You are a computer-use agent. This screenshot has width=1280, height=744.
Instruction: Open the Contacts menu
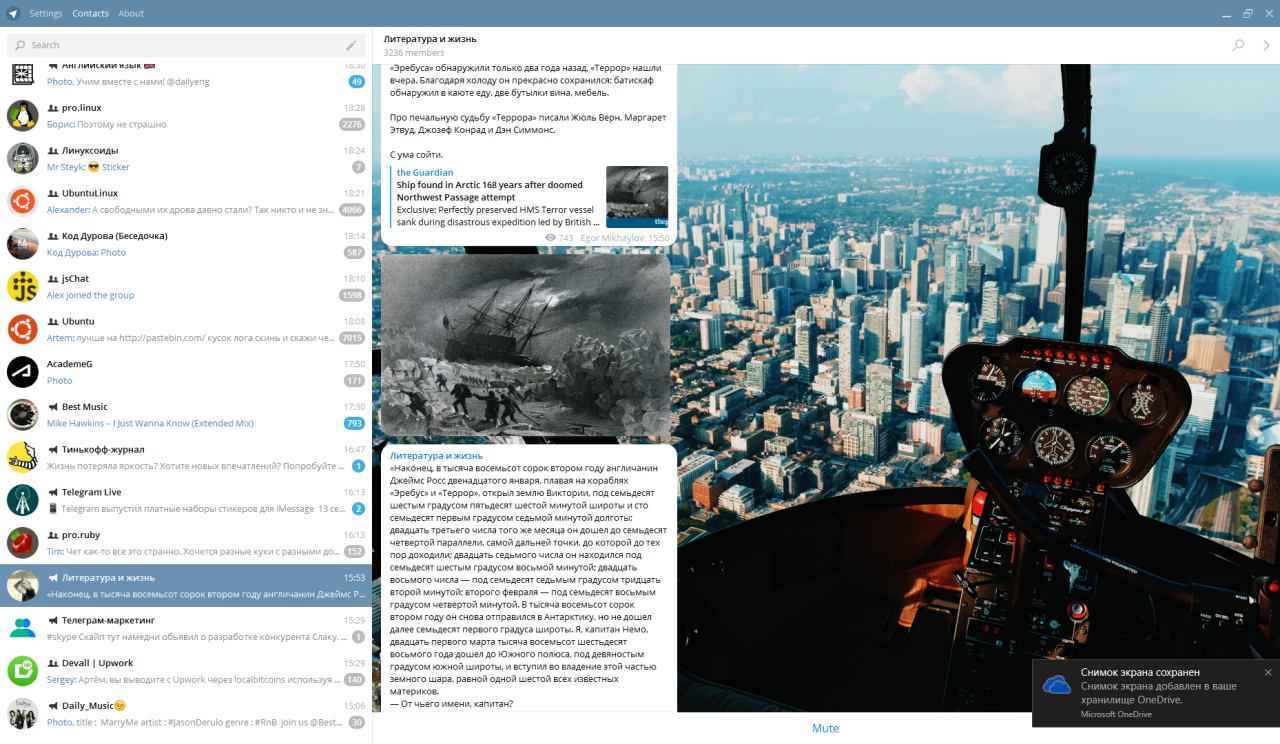[x=91, y=13]
